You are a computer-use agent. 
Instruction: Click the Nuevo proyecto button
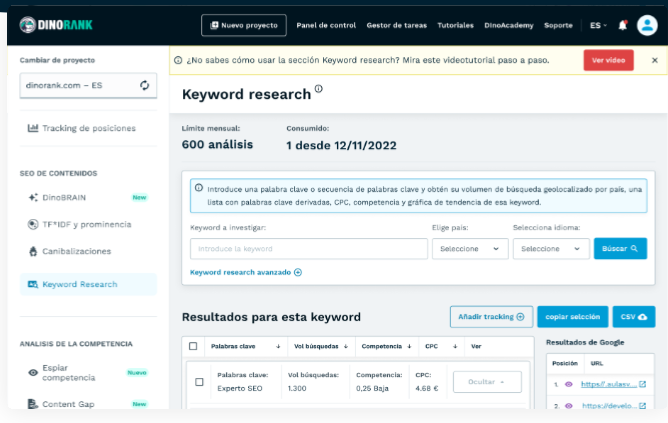tap(244, 25)
